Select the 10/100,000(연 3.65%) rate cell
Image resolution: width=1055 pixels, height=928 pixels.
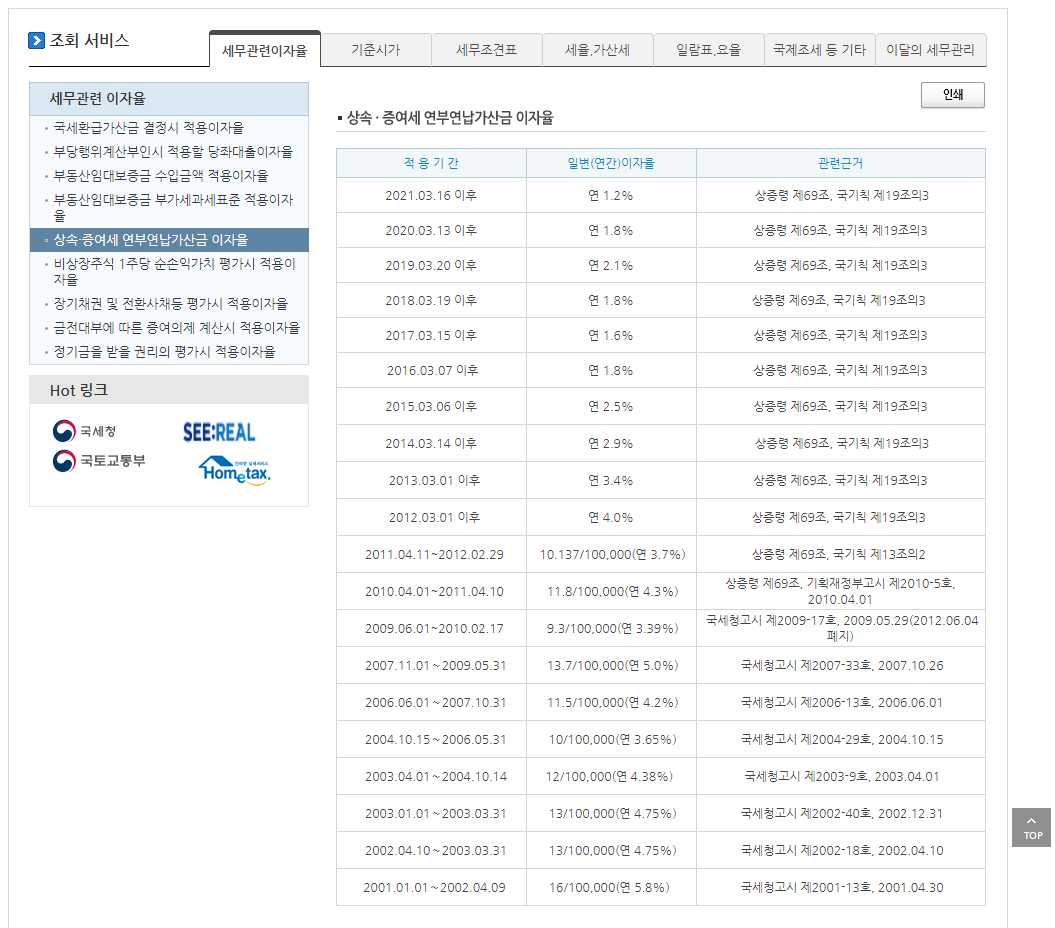pyautogui.click(x=611, y=740)
